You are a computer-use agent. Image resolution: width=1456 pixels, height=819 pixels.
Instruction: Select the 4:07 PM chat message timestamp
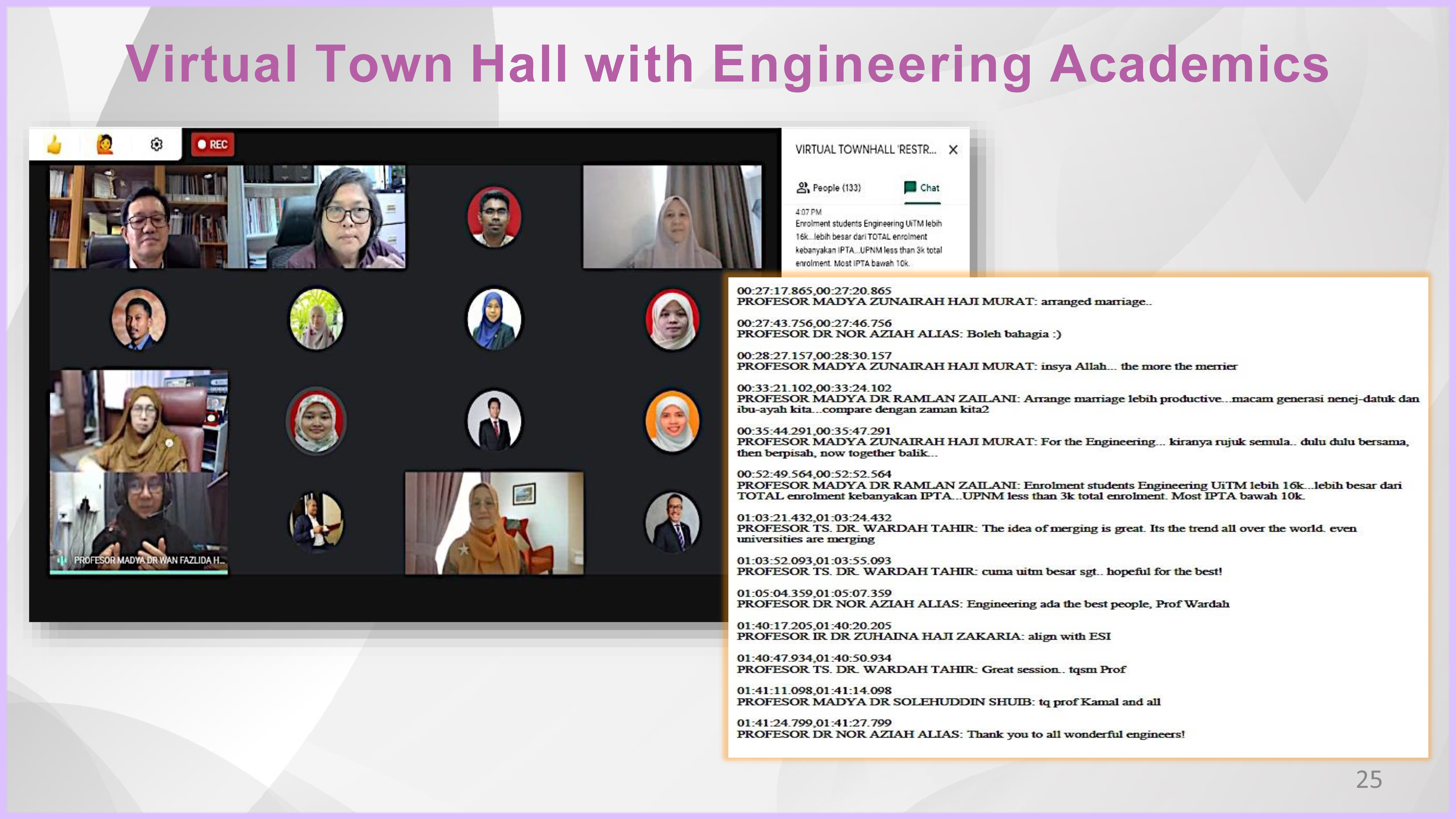pyautogui.click(x=808, y=212)
